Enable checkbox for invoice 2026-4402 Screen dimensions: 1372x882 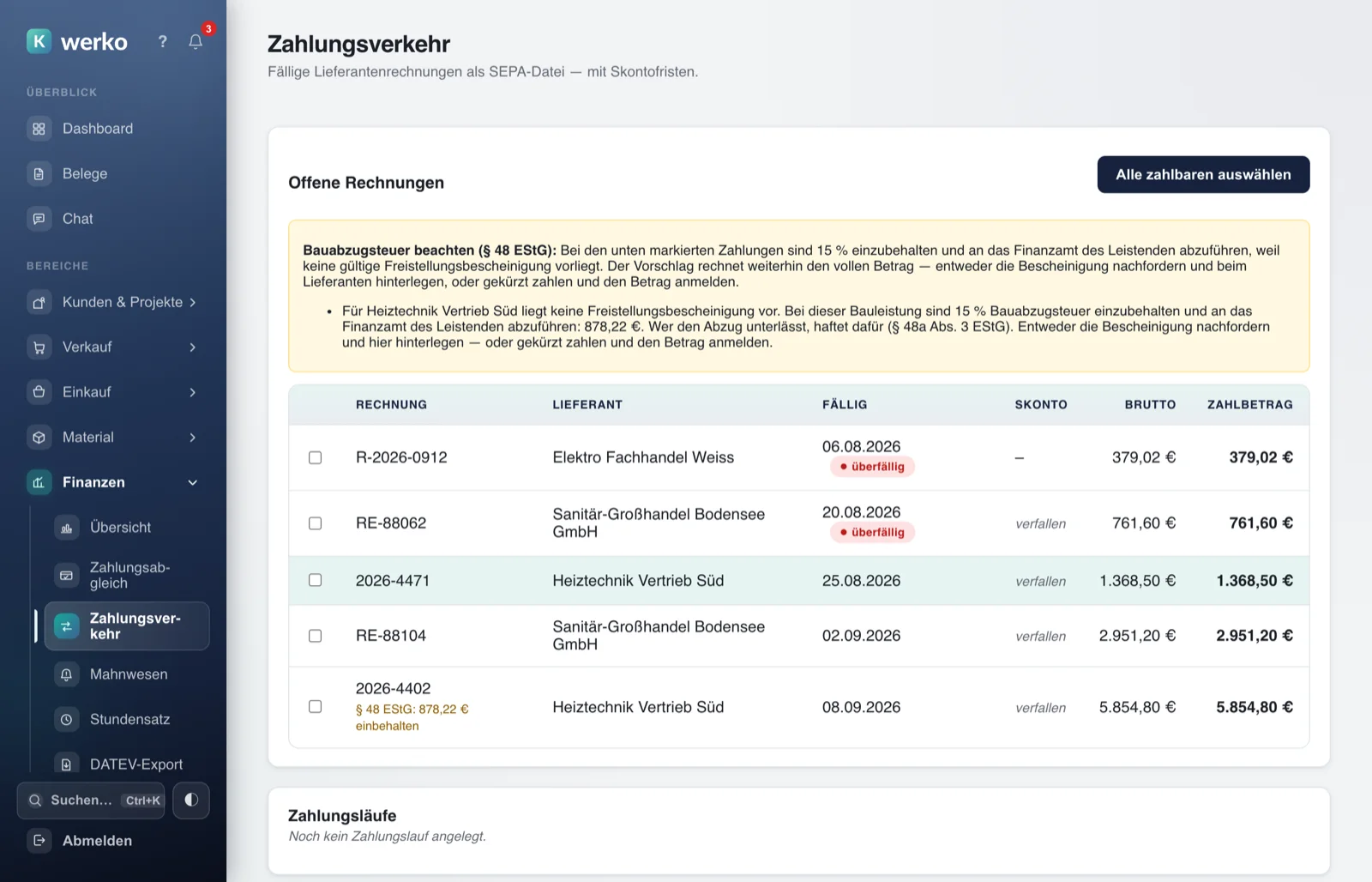pos(315,707)
